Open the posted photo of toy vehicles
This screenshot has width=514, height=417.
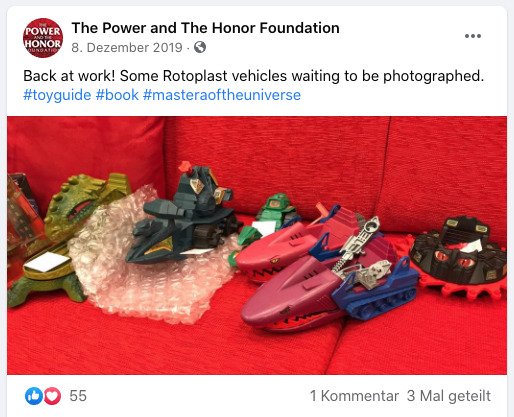point(257,245)
